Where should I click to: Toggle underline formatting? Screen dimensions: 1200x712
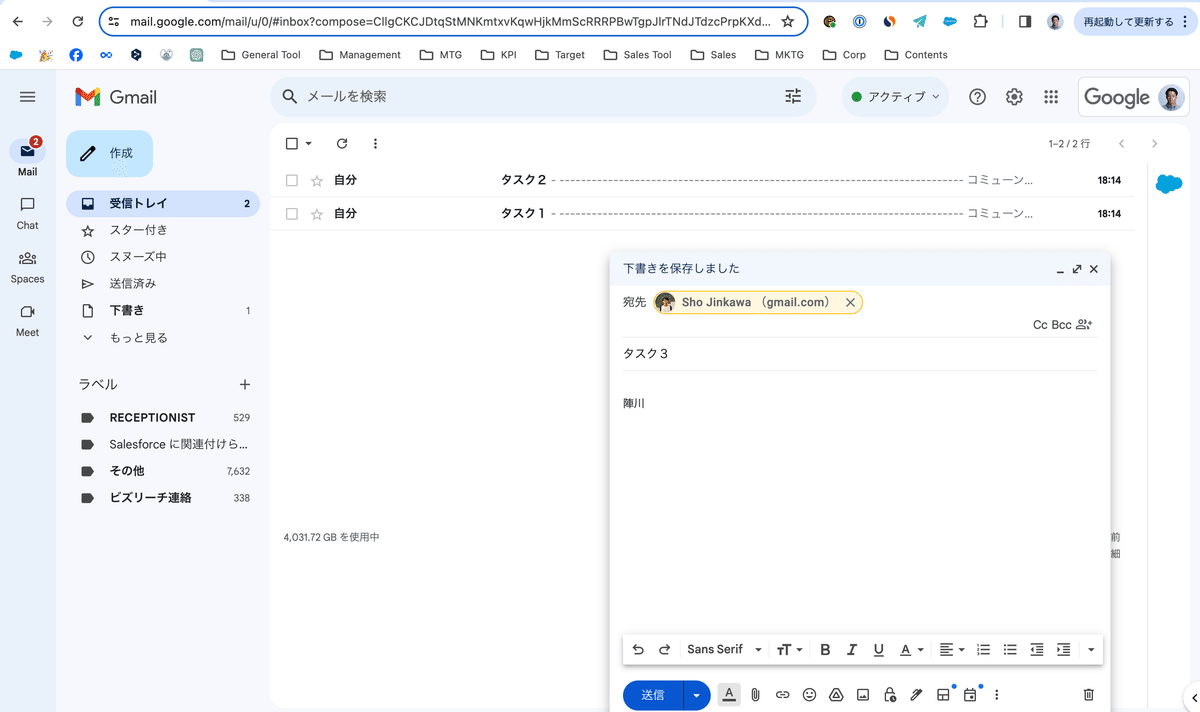point(878,650)
